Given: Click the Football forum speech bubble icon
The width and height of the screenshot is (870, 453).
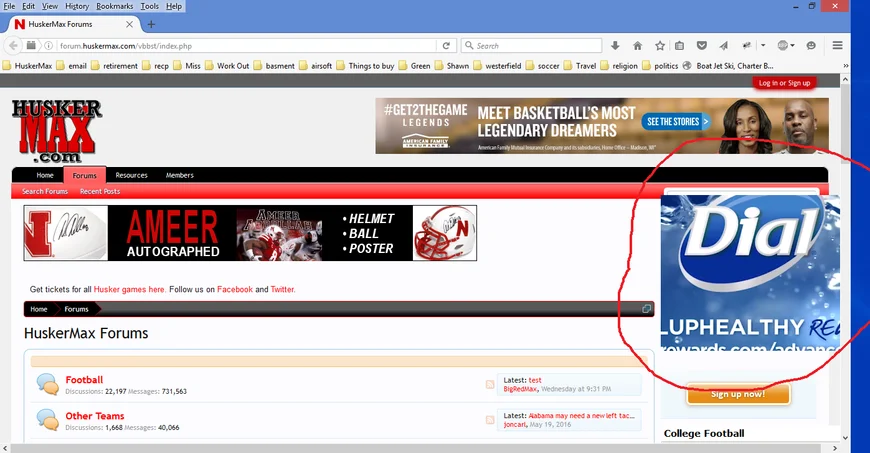Looking at the screenshot, I should 48,384.
